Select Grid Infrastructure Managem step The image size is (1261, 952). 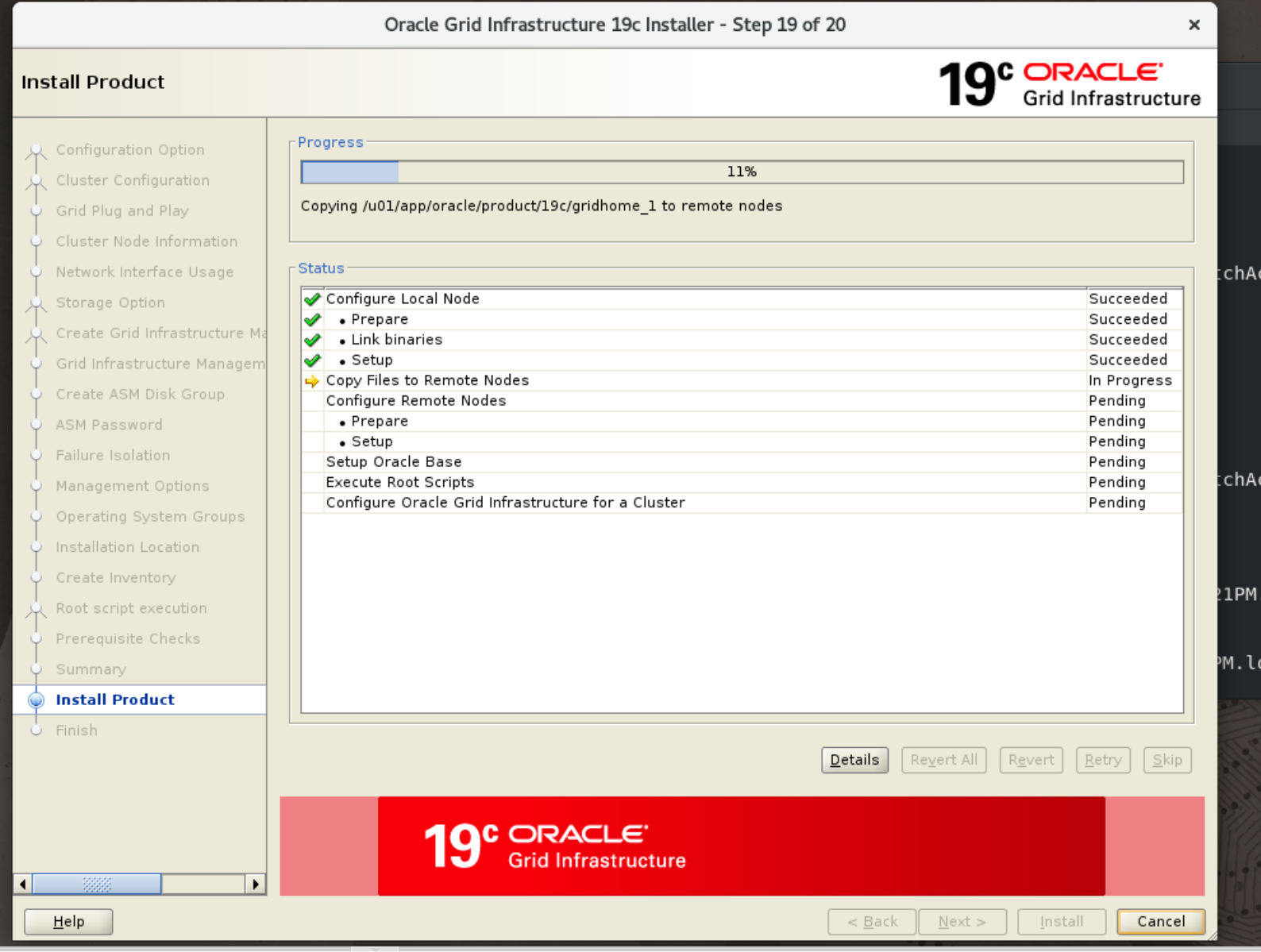160,364
